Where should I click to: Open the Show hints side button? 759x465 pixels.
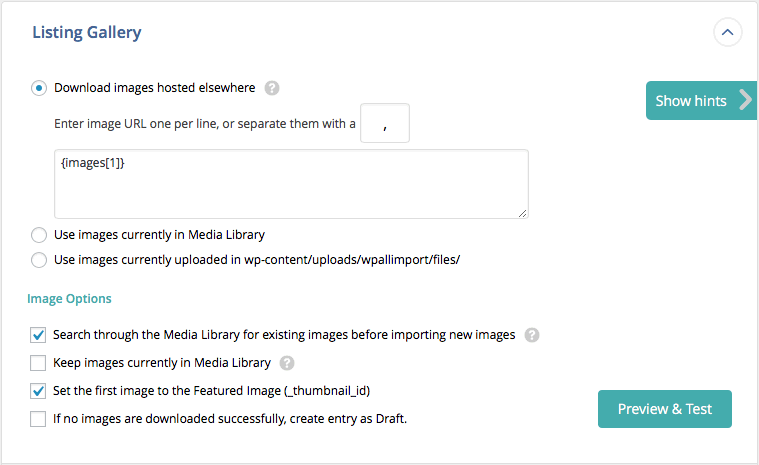click(x=701, y=101)
